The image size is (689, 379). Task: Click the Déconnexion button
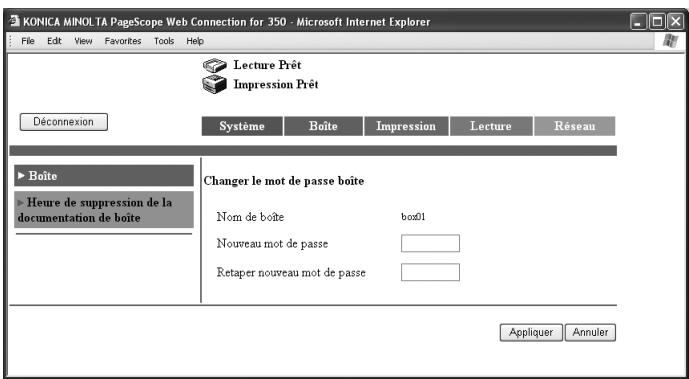click(64, 122)
